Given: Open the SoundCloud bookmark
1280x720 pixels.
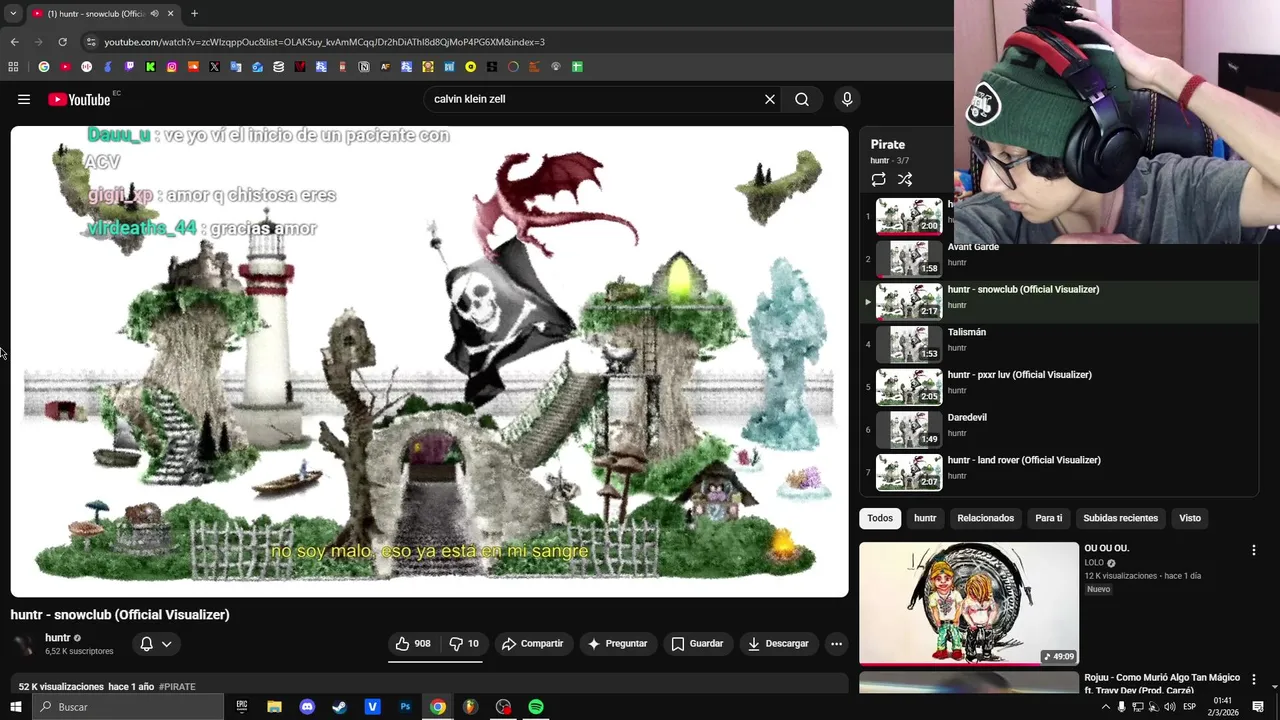Looking at the screenshot, I should coord(193,67).
